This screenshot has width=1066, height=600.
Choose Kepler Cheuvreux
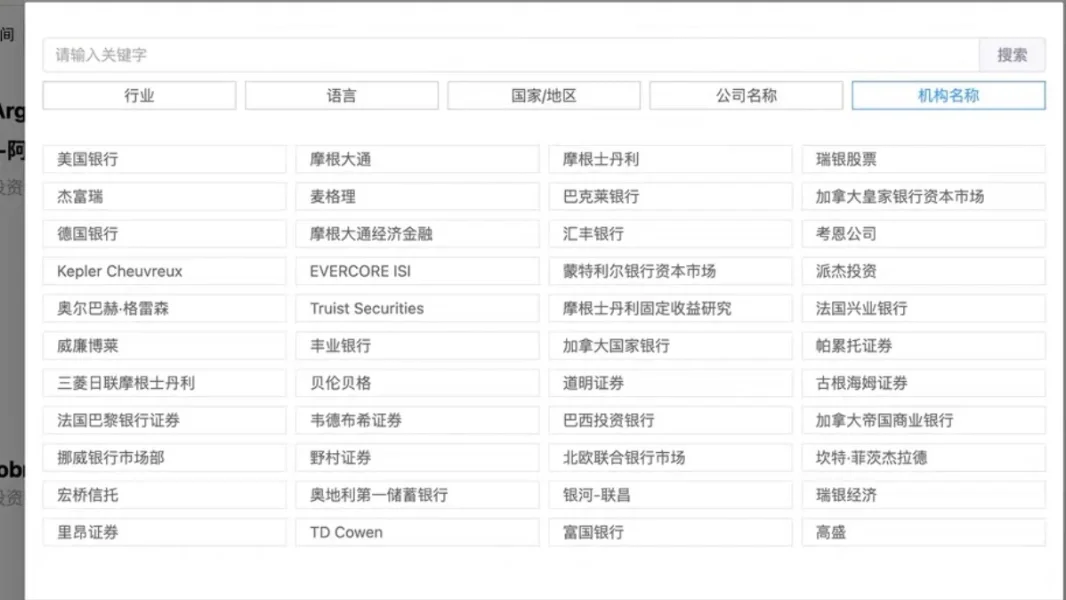coord(165,272)
